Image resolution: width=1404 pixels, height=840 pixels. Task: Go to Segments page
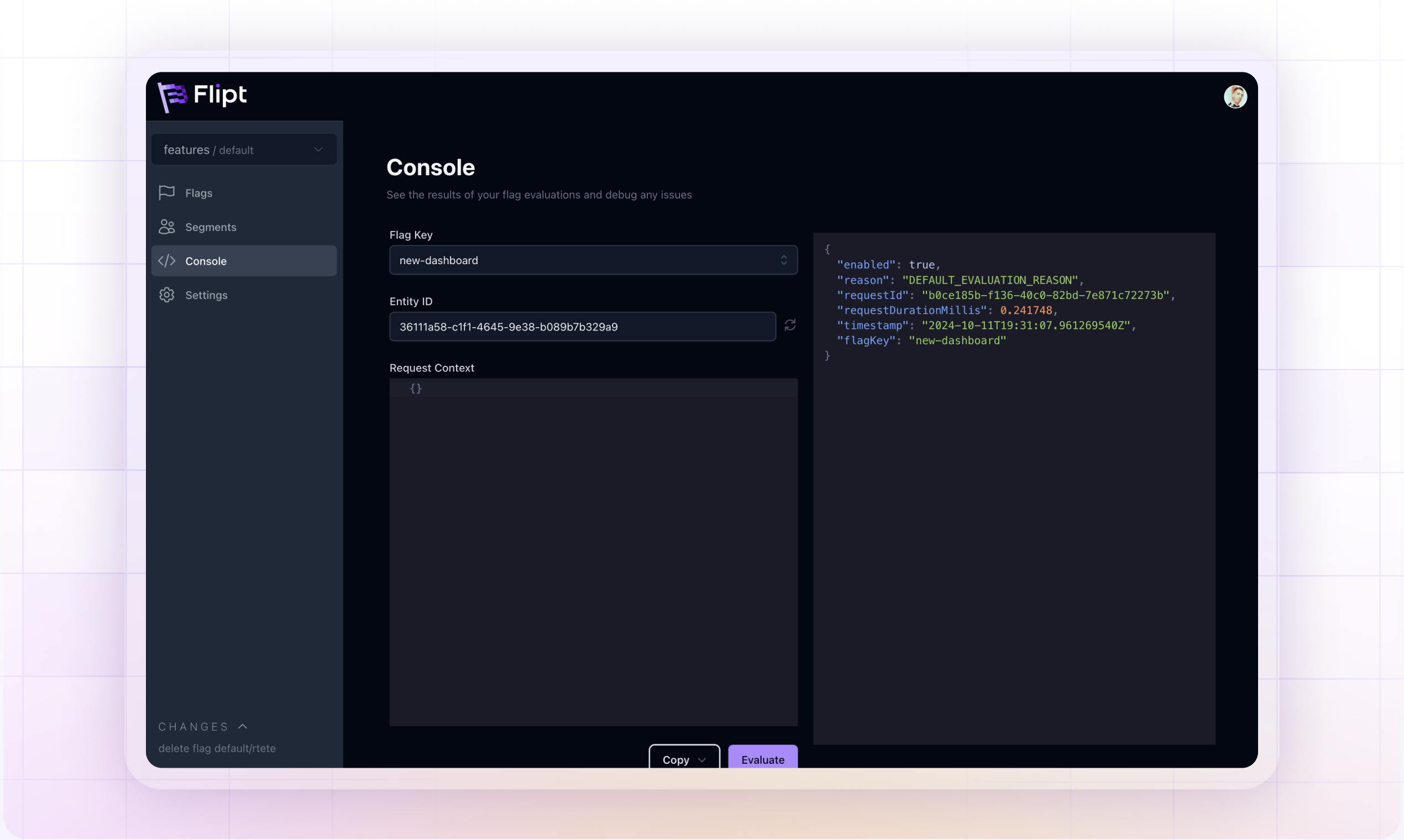(211, 227)
